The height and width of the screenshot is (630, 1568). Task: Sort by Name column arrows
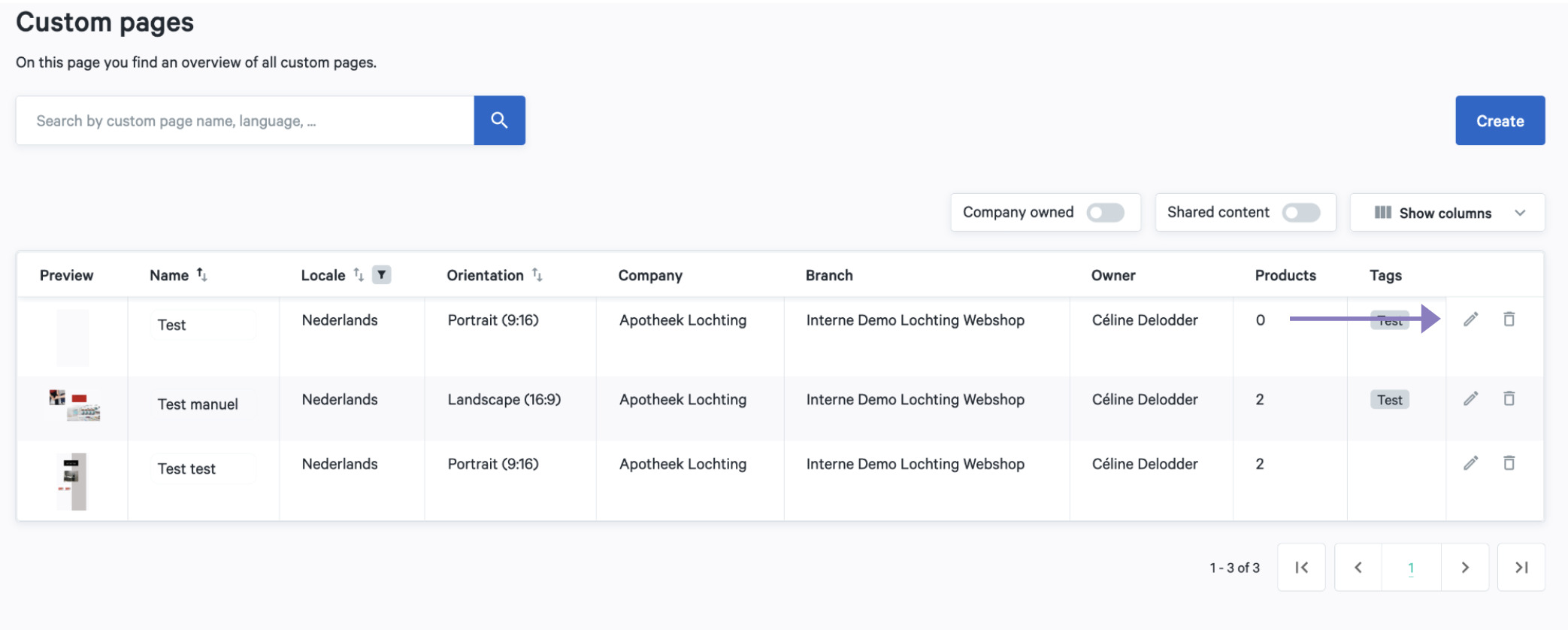(201, 274)
